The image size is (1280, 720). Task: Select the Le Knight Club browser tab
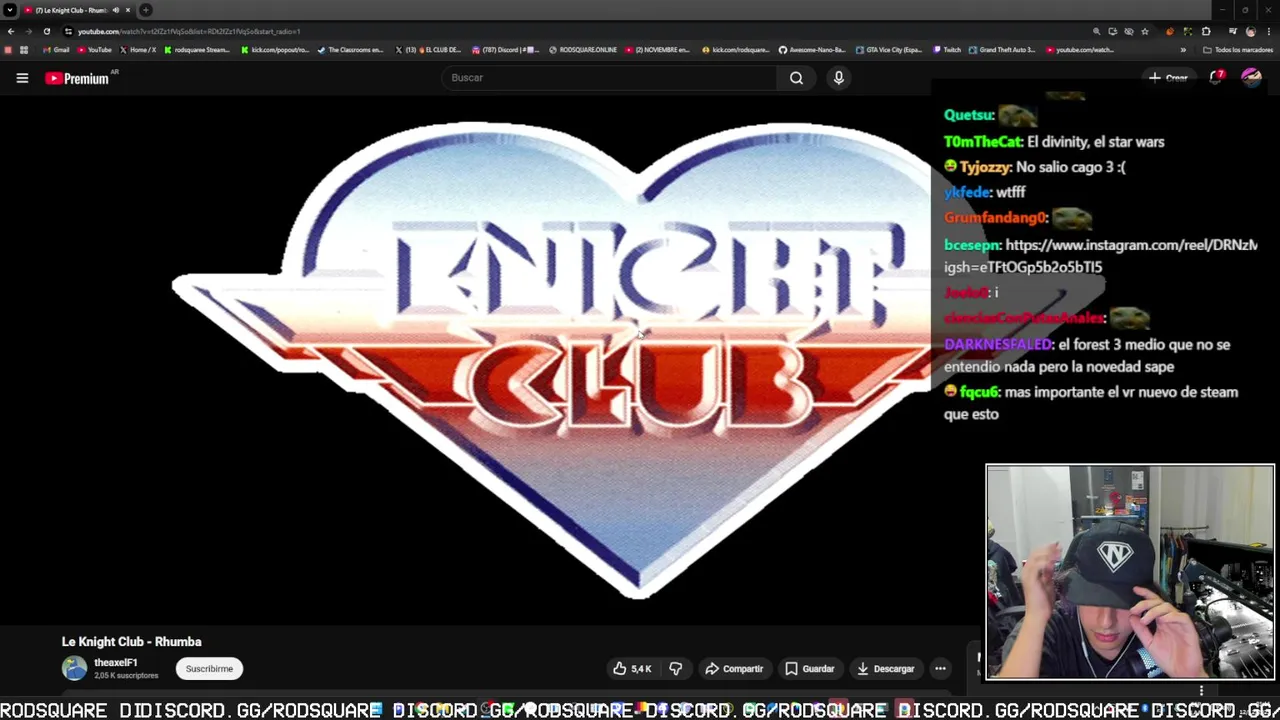click(x=75, y=10)
